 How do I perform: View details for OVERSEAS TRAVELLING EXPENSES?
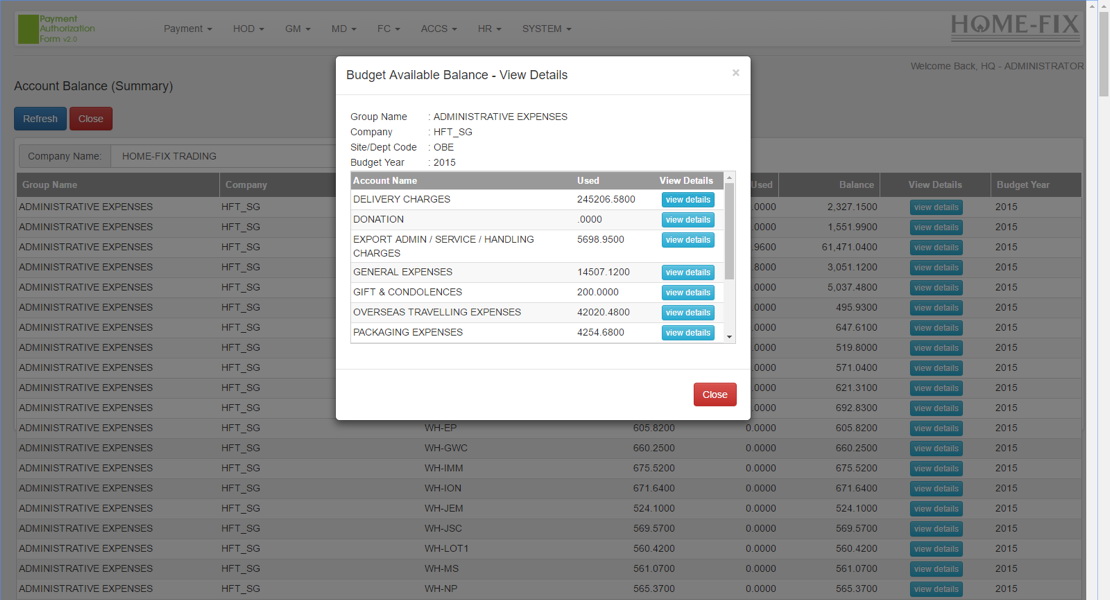coord(687,312)
